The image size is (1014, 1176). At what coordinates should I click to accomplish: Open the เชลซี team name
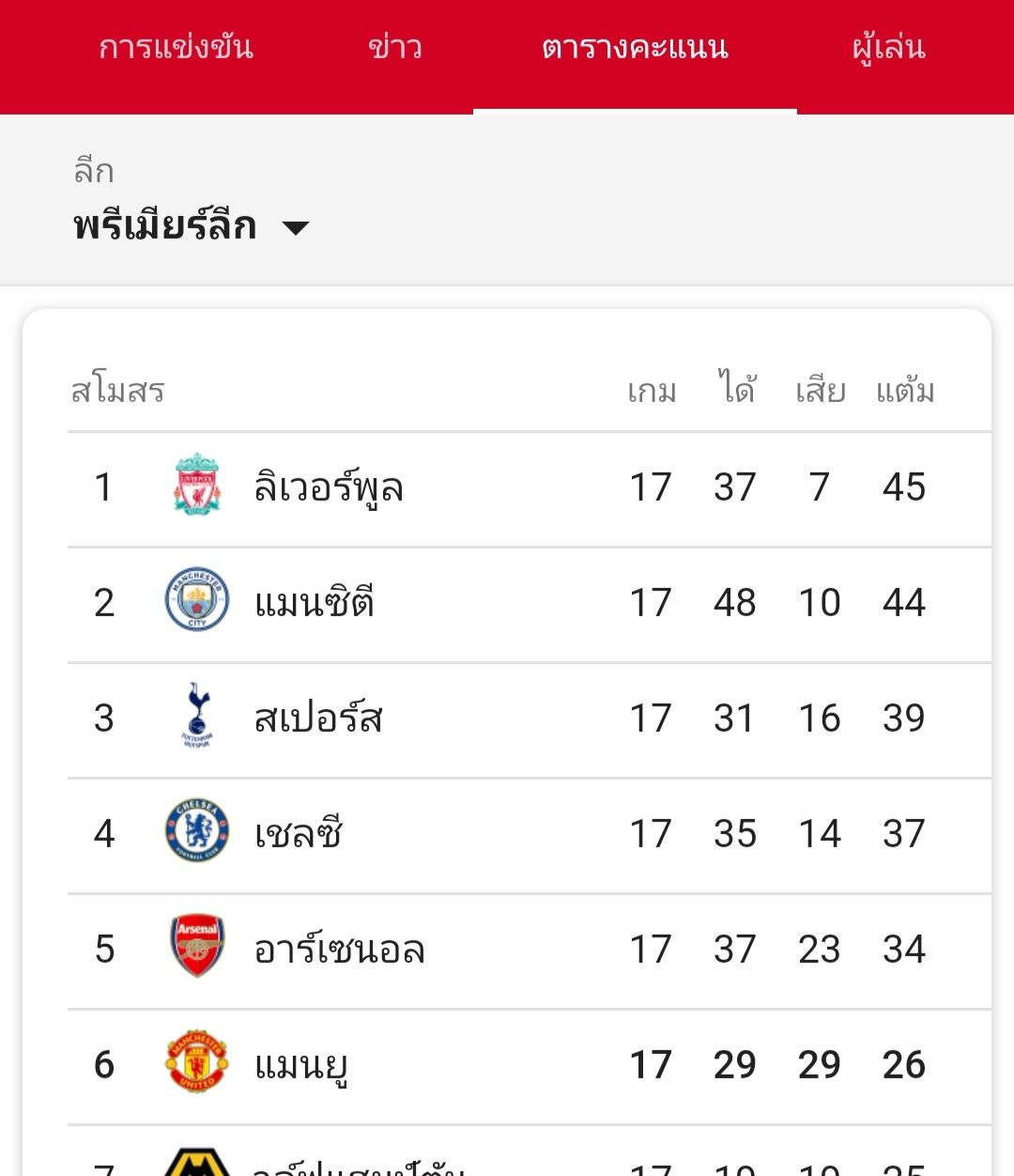pyautogui.click(x=299, y=833)
